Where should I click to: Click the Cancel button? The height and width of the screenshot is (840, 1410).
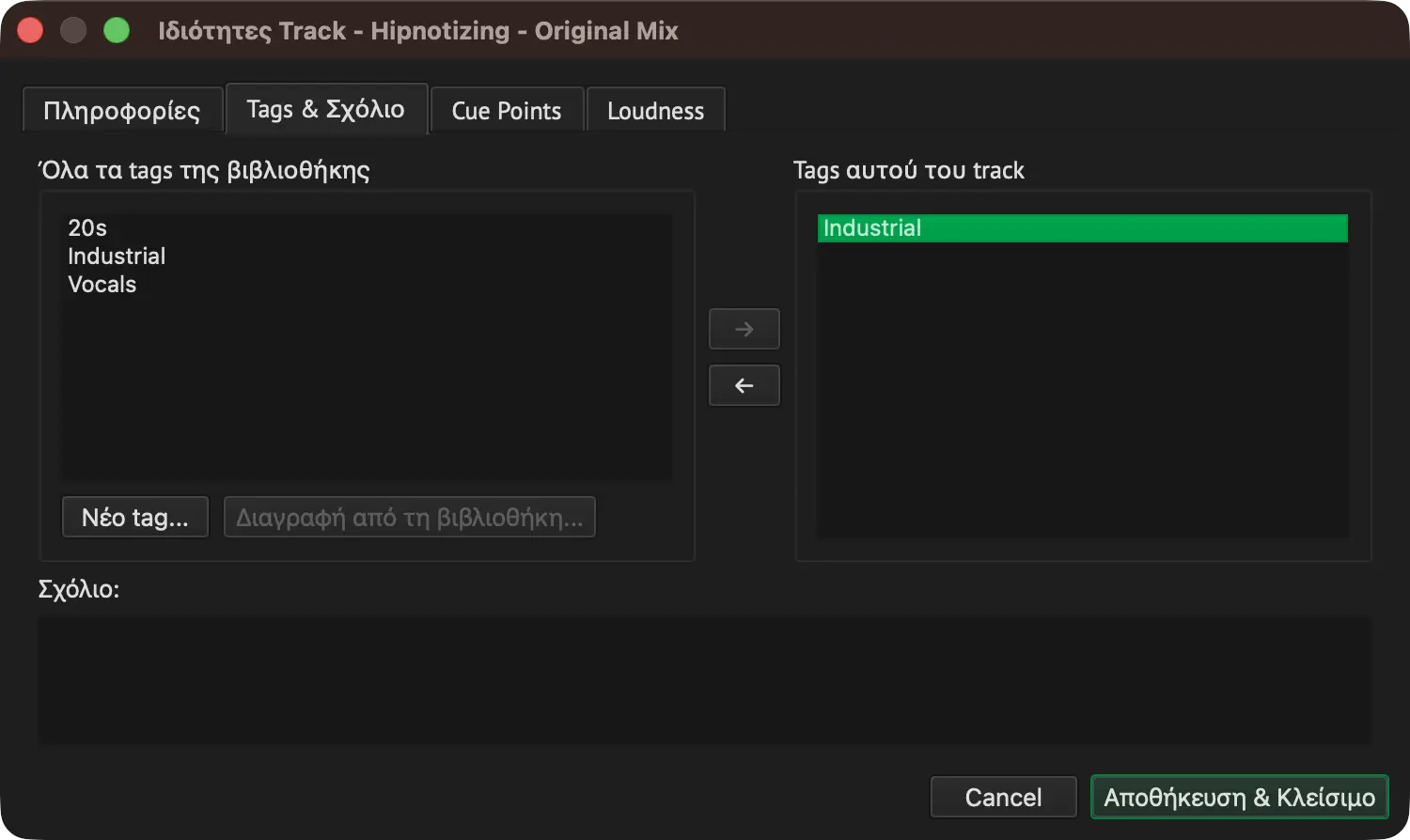[x=1003, y=797]
